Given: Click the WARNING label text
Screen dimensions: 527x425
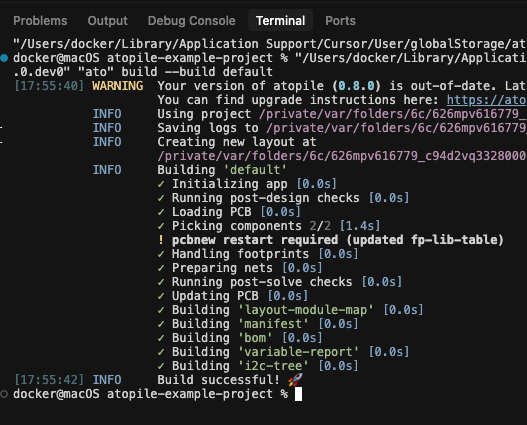Looking at the screenshot, I should coord(118,86).
